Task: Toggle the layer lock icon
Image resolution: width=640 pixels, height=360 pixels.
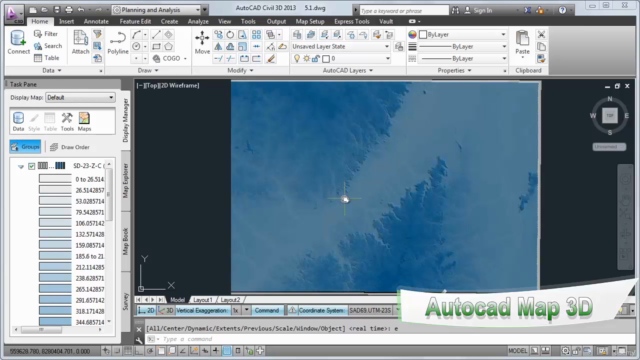Action: [316, 59]
